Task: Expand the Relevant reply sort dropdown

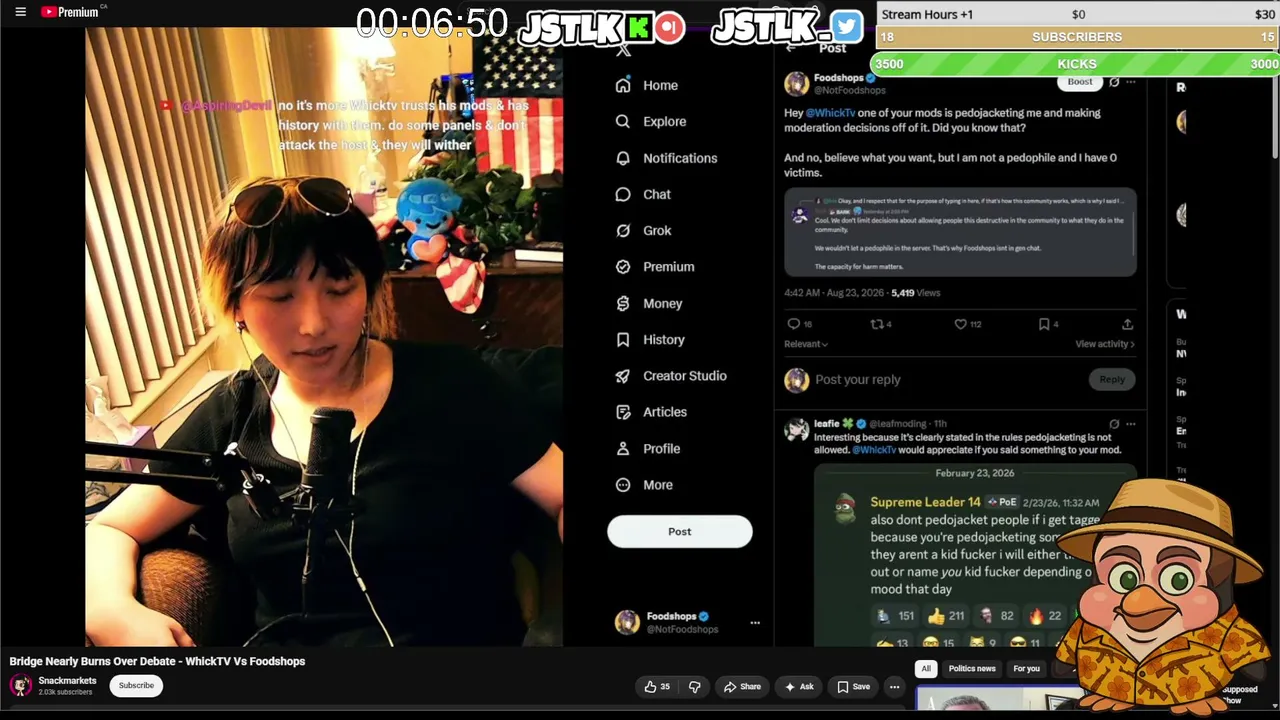Action: point(806,344)
